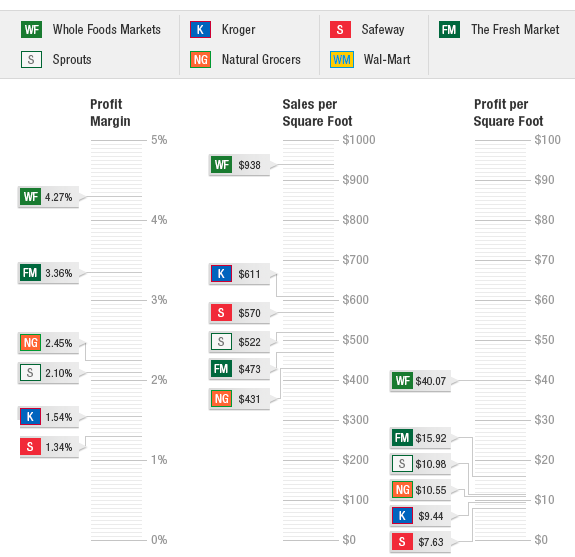Click the Kroger 1.54% profit margin tag
The width and height of the screenshot is (575, 557).
[48, 417]
